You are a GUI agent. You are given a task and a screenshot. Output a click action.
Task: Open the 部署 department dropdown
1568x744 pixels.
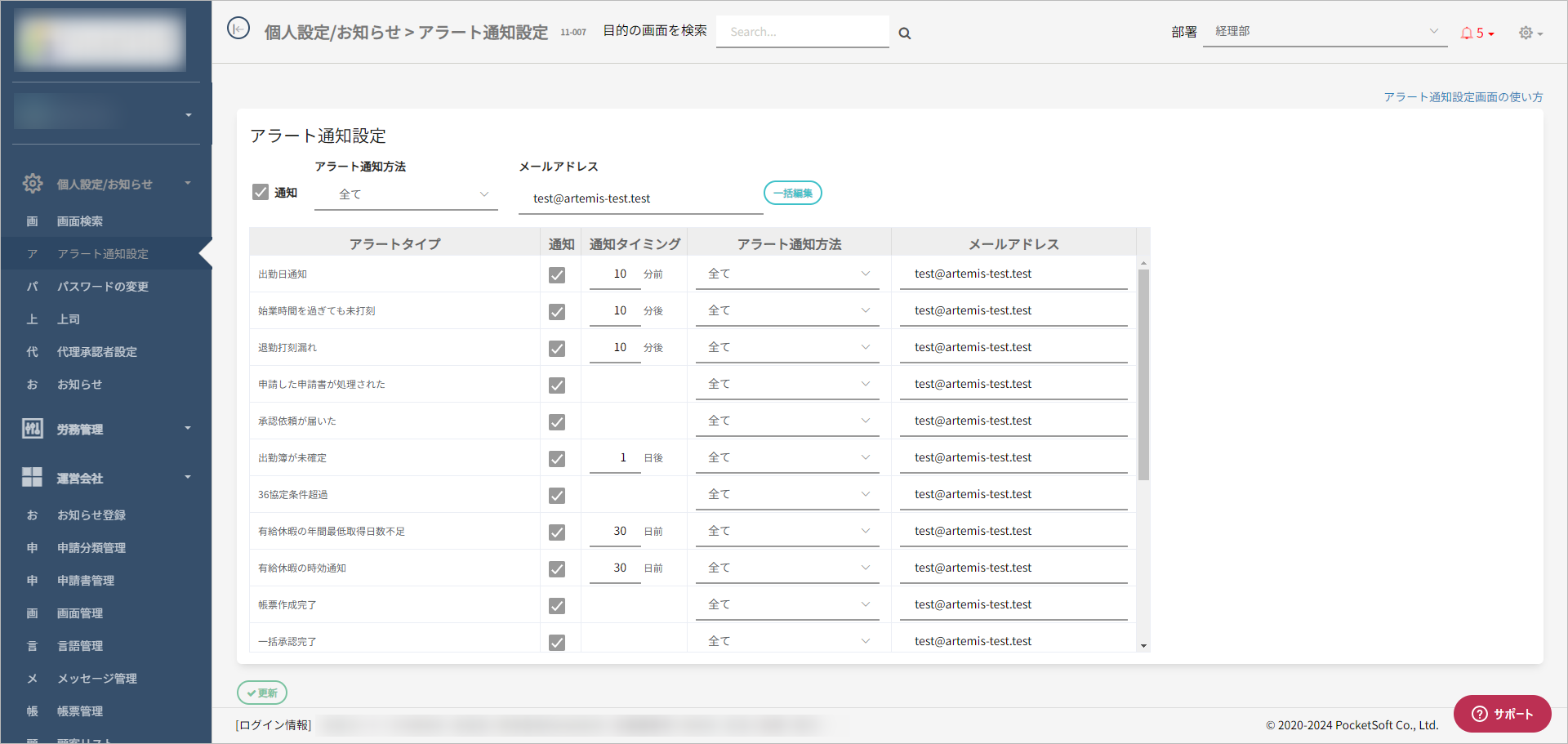coord(1325,32)
